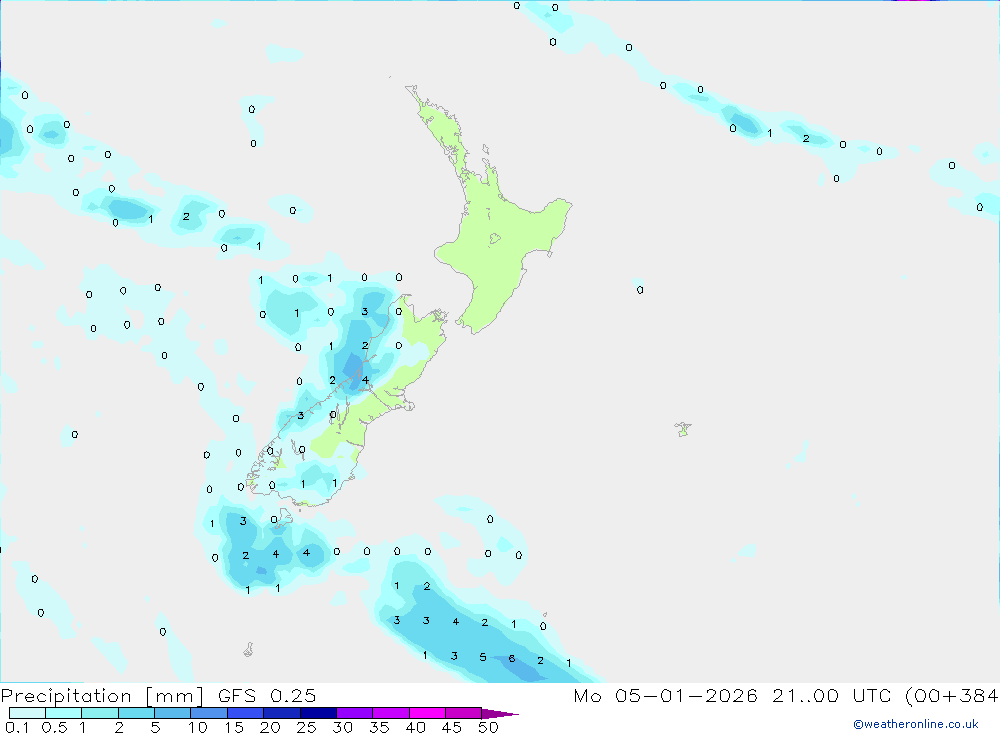Select the 0.5–1 mm legend color segment
This screenshot has height=733, width=1000.
pos(63,713)
